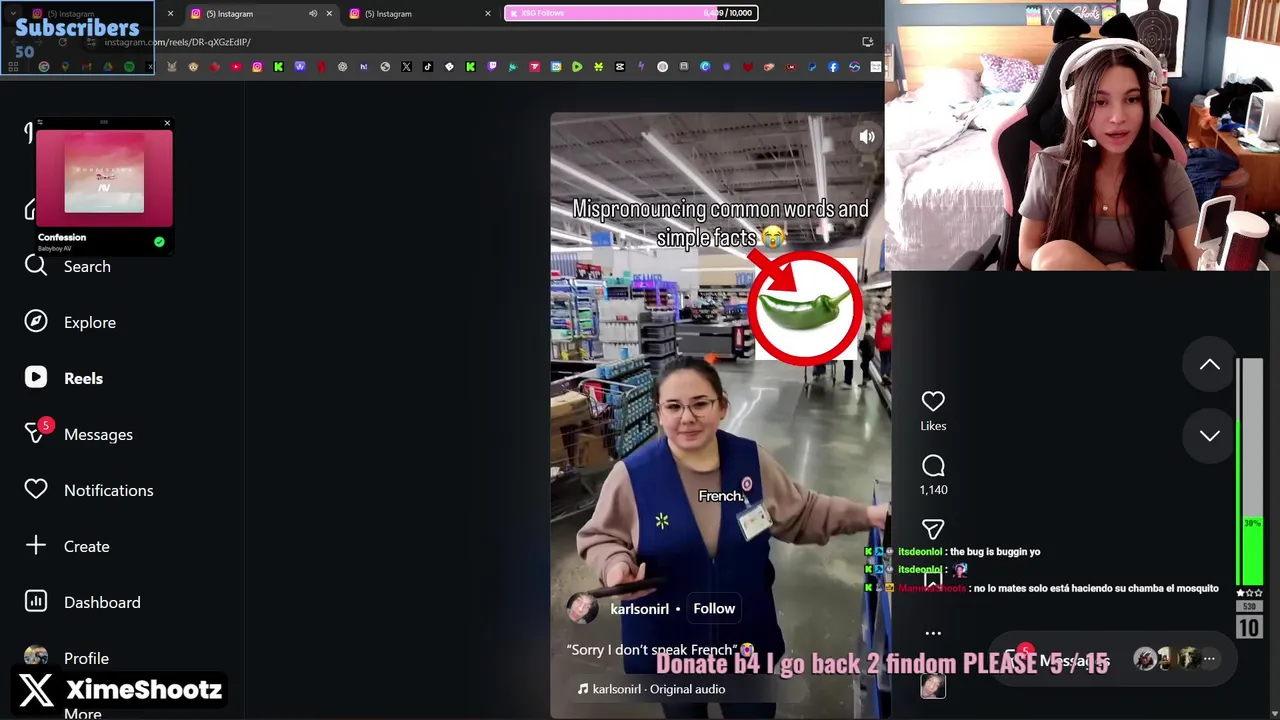Viewport: 1280px width, 720px height.
Task: Share the reel with paper plane icon
Action: pos(933,529)
